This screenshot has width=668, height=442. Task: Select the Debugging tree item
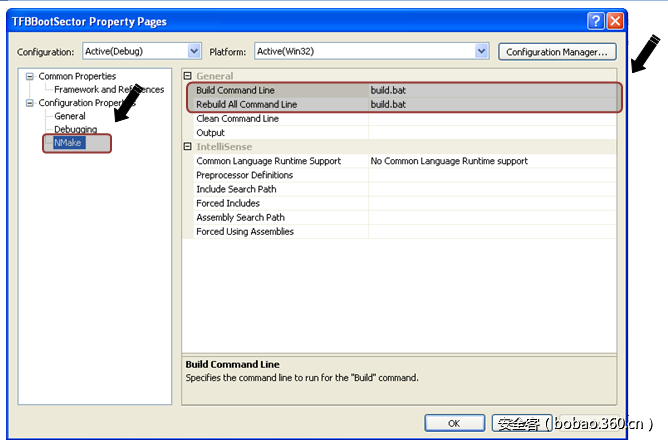76,130
